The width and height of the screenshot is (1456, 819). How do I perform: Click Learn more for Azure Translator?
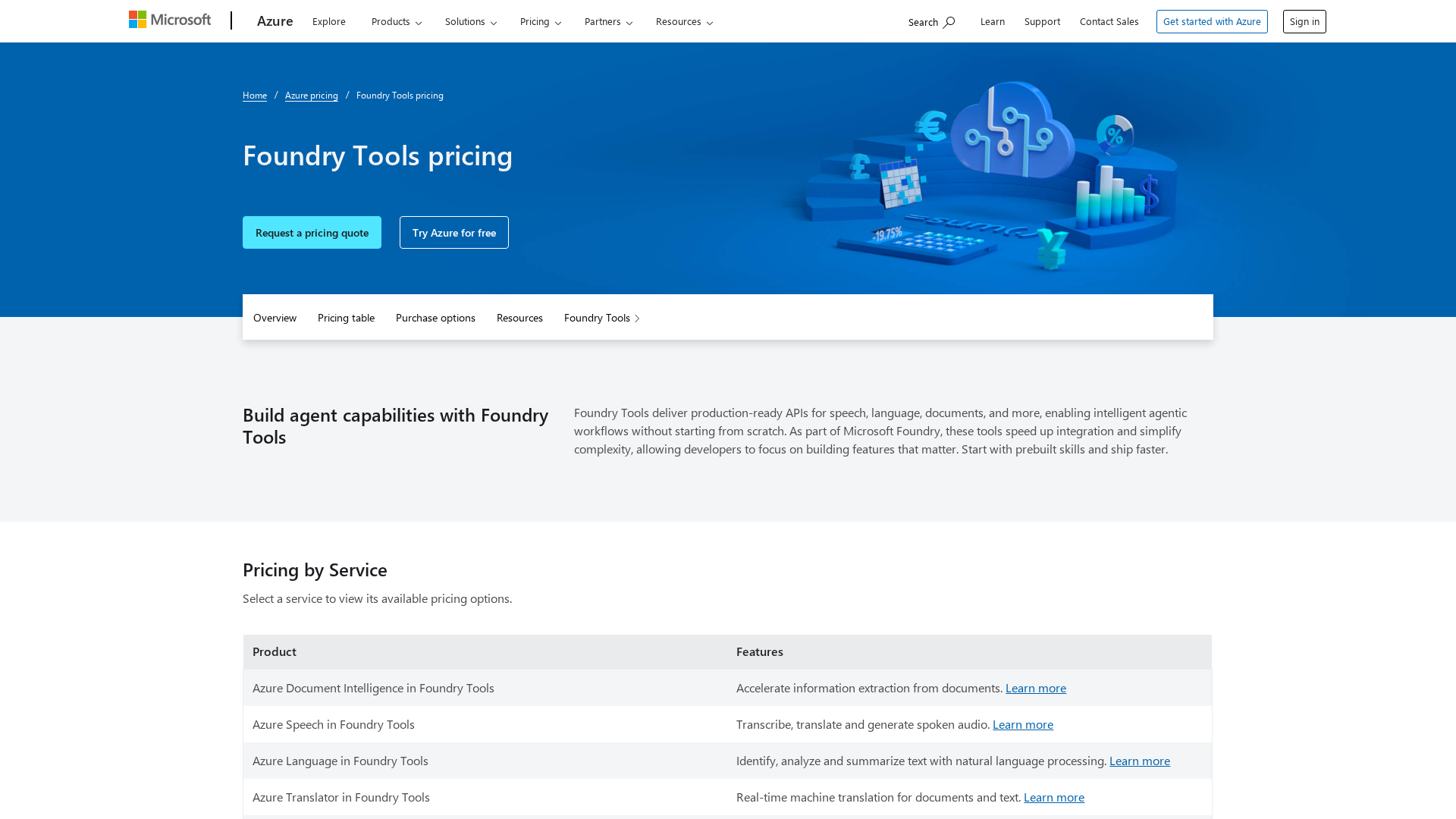(1053, 797)
